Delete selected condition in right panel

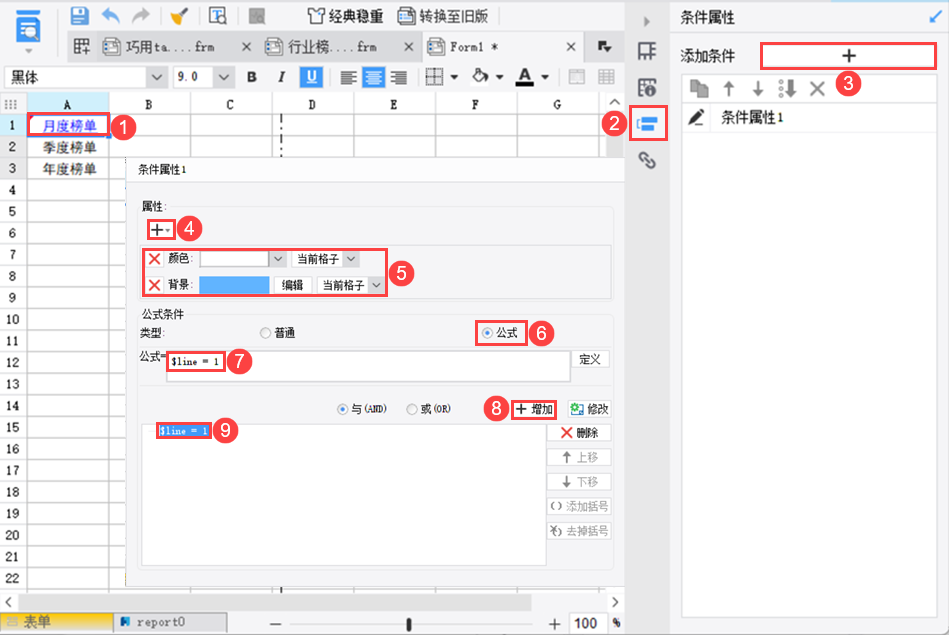point(817,89)
